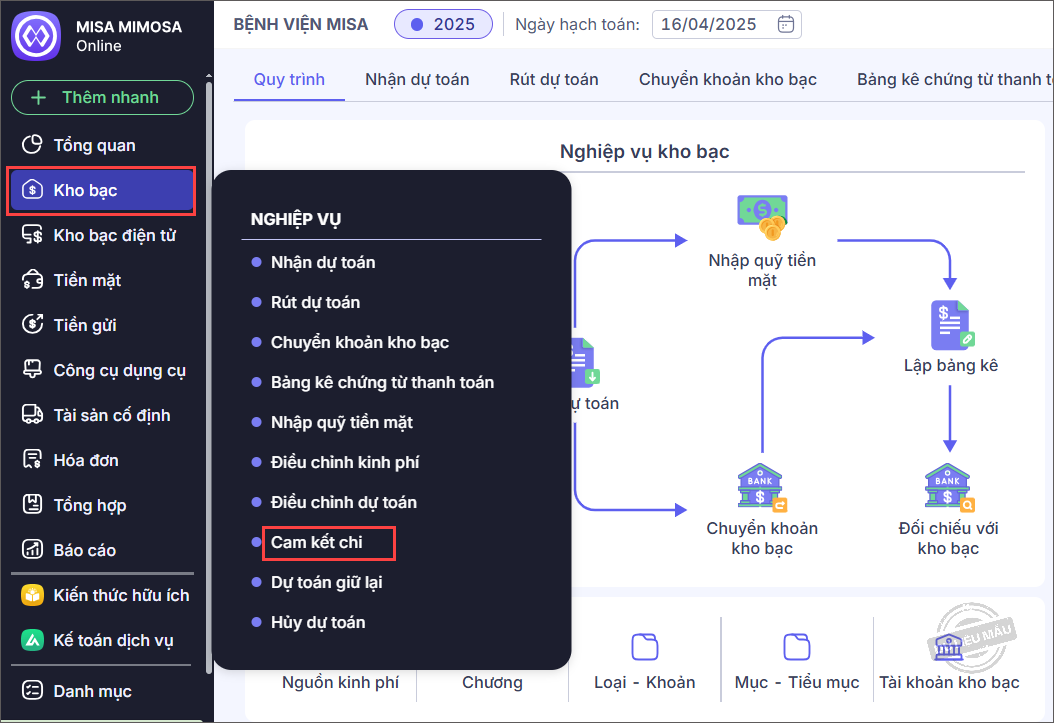Select Bảng kê chứng từ thanh toán menu item
The height and width of the screenshot is (723, 1054).
tap(382, 382)
